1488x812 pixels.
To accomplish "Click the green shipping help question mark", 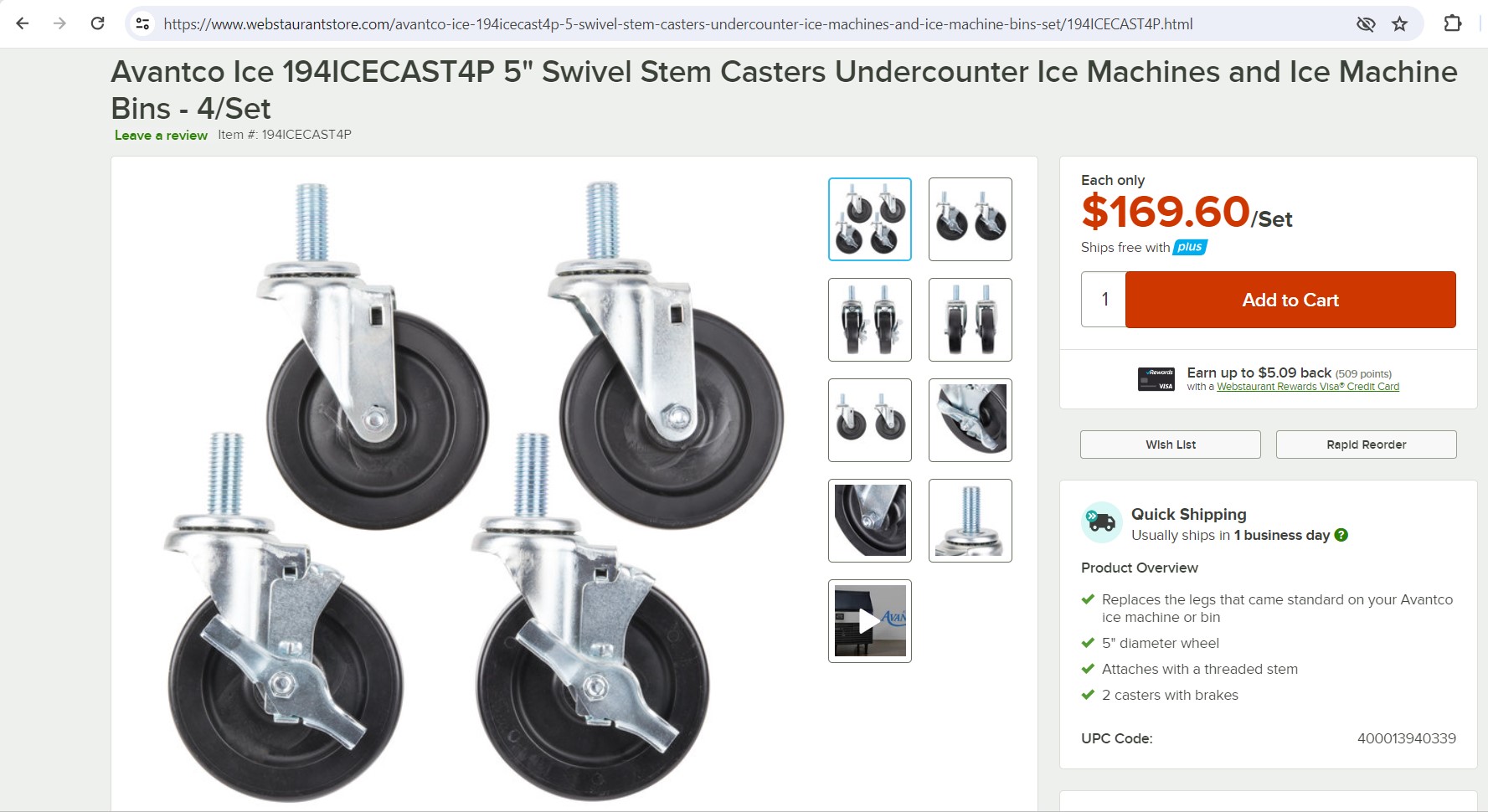I will click(1341, 535).
